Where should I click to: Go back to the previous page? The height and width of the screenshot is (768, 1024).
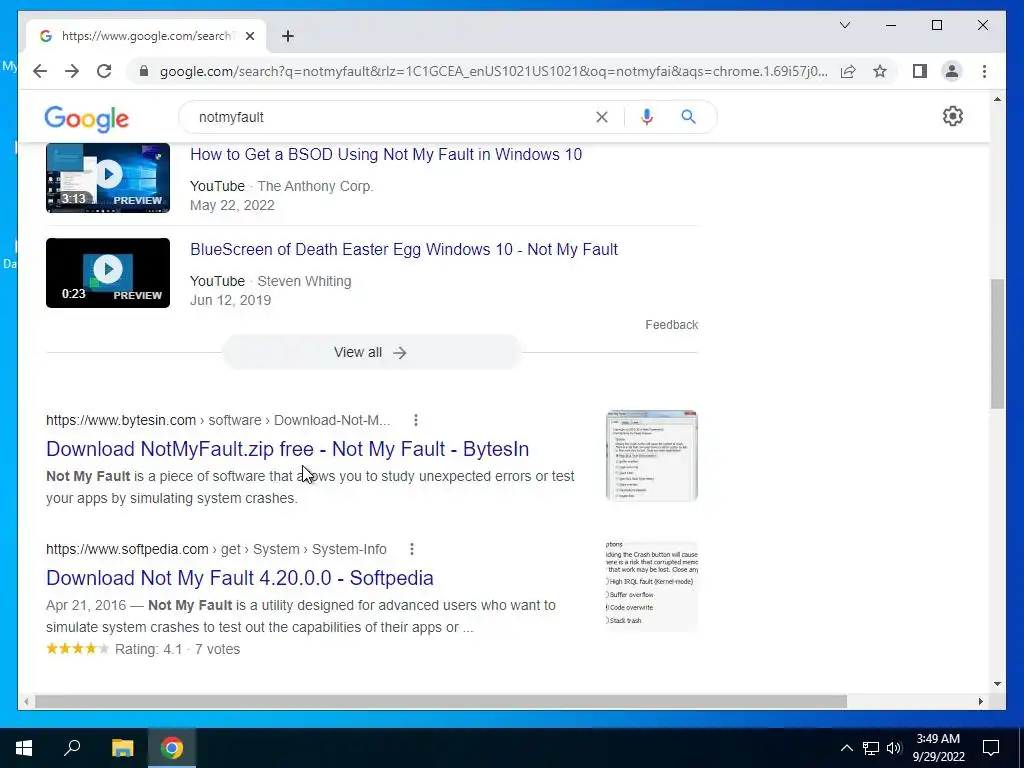40,71
